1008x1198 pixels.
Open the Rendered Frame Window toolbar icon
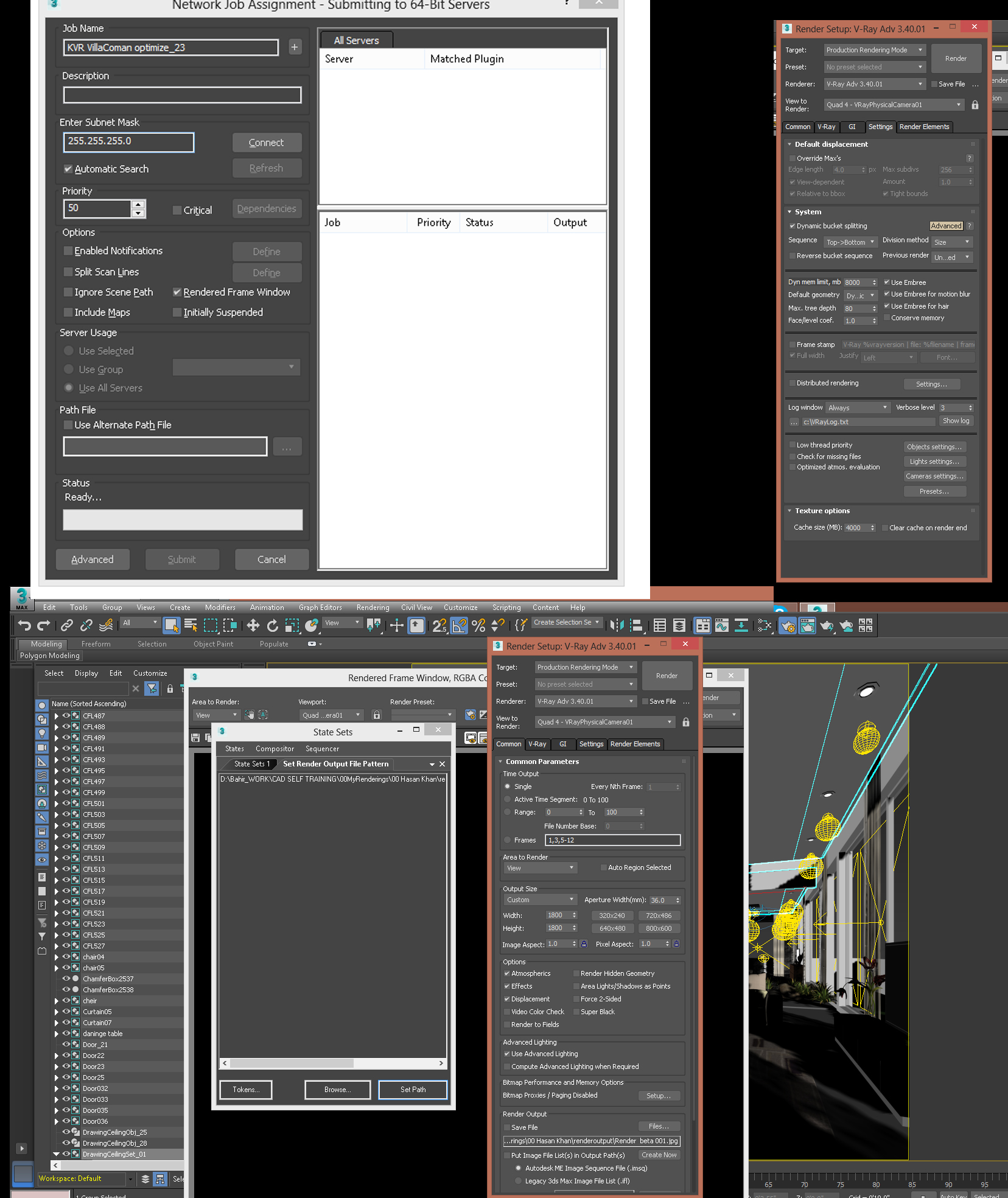coord(807,625)
